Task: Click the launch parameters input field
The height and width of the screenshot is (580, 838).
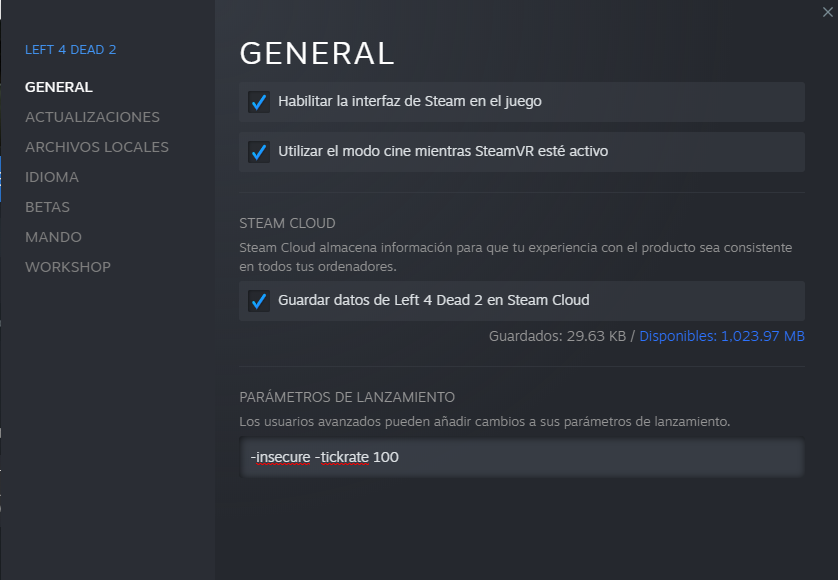Action: (x=520, y=457)
